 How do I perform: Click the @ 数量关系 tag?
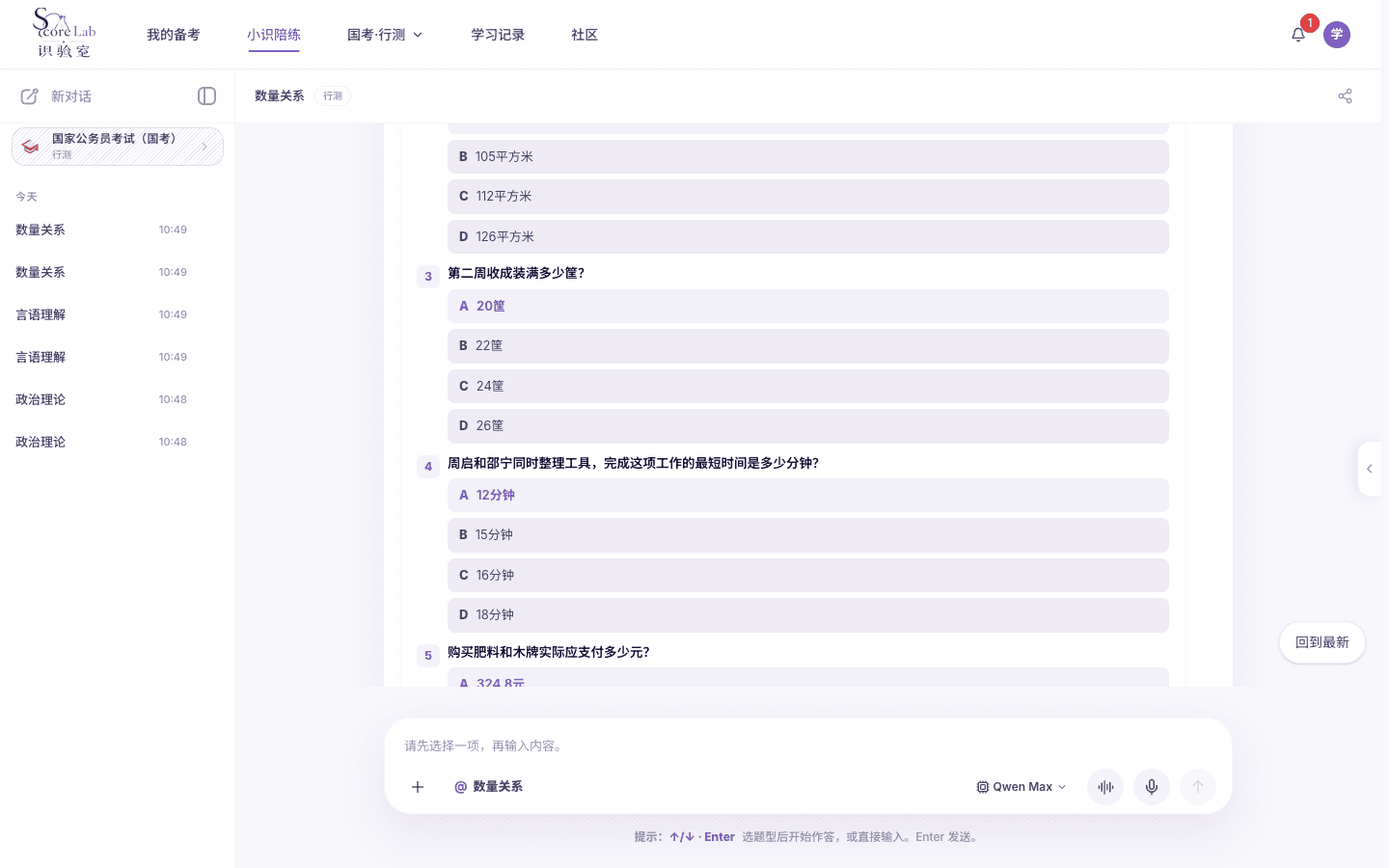click(x=489, y=787)
